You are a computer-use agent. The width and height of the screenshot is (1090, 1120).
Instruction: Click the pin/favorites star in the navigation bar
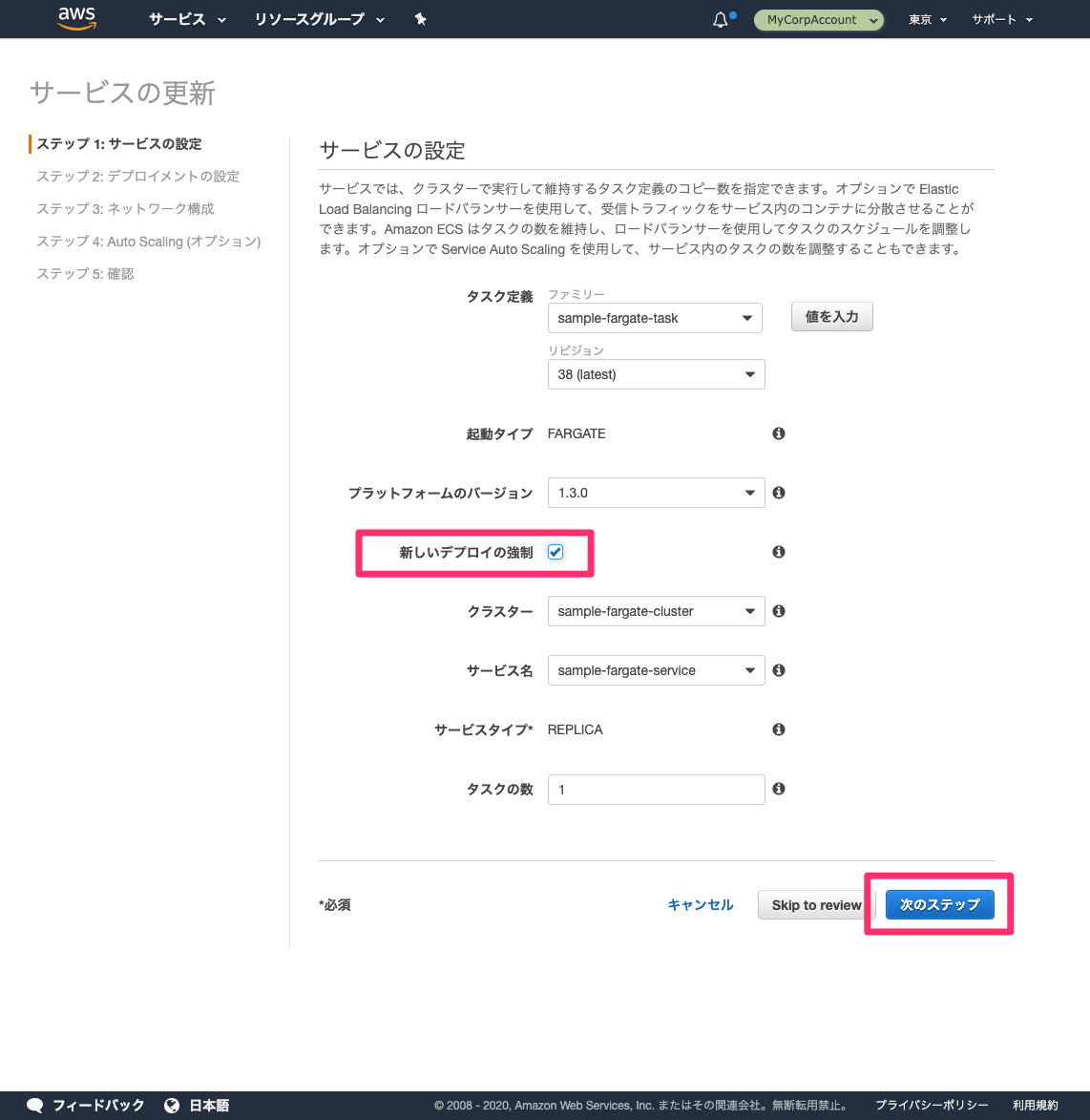point(420,18)
